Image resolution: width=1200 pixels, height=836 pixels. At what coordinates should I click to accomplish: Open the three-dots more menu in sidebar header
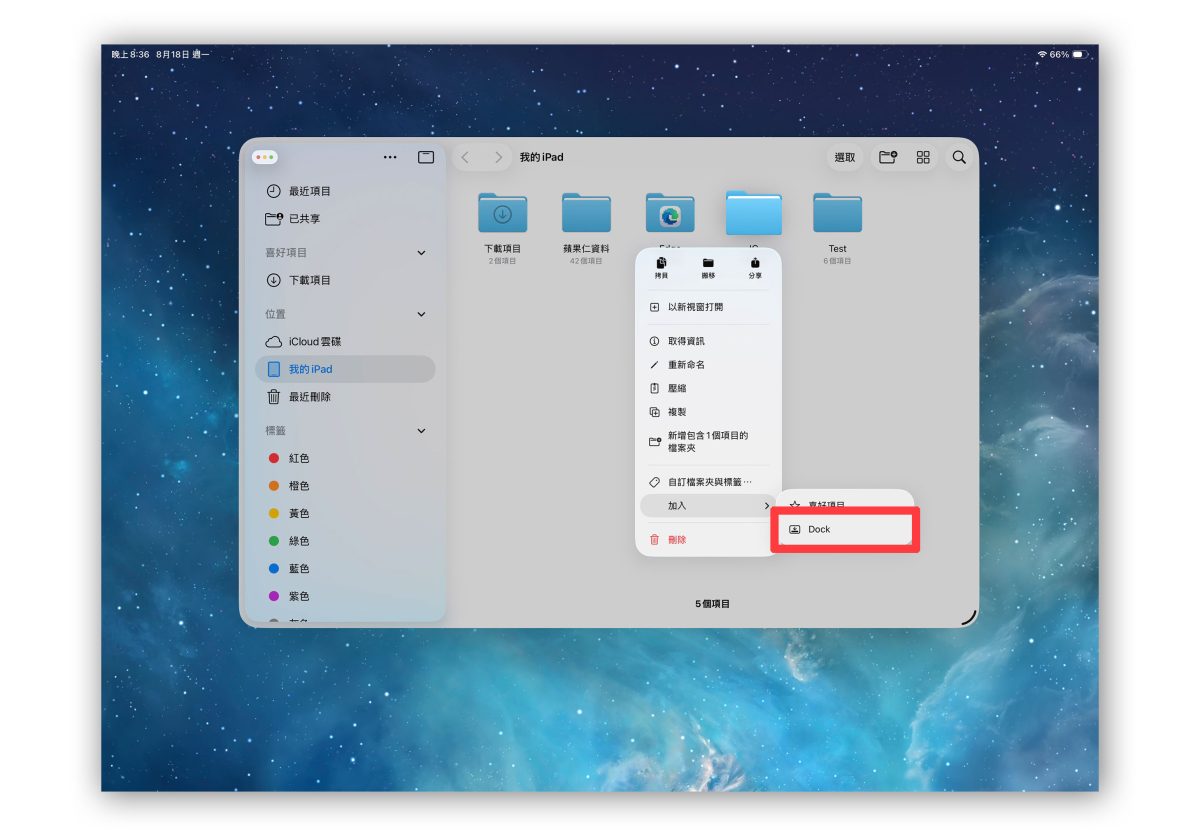coord(390,158)
